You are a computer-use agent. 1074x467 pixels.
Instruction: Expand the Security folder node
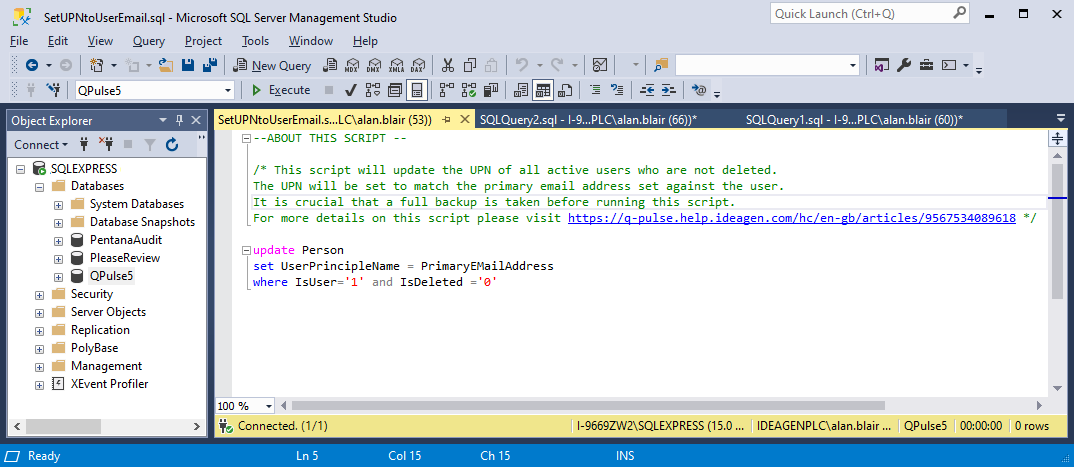39,294
